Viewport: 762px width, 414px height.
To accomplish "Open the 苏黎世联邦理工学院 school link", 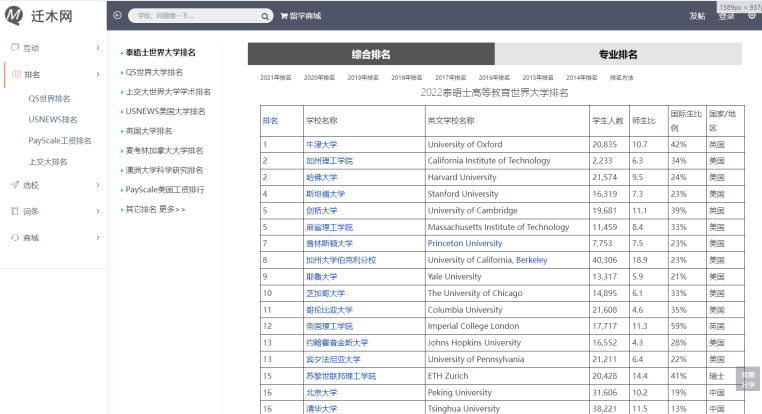I will click(x=341, y=376).
